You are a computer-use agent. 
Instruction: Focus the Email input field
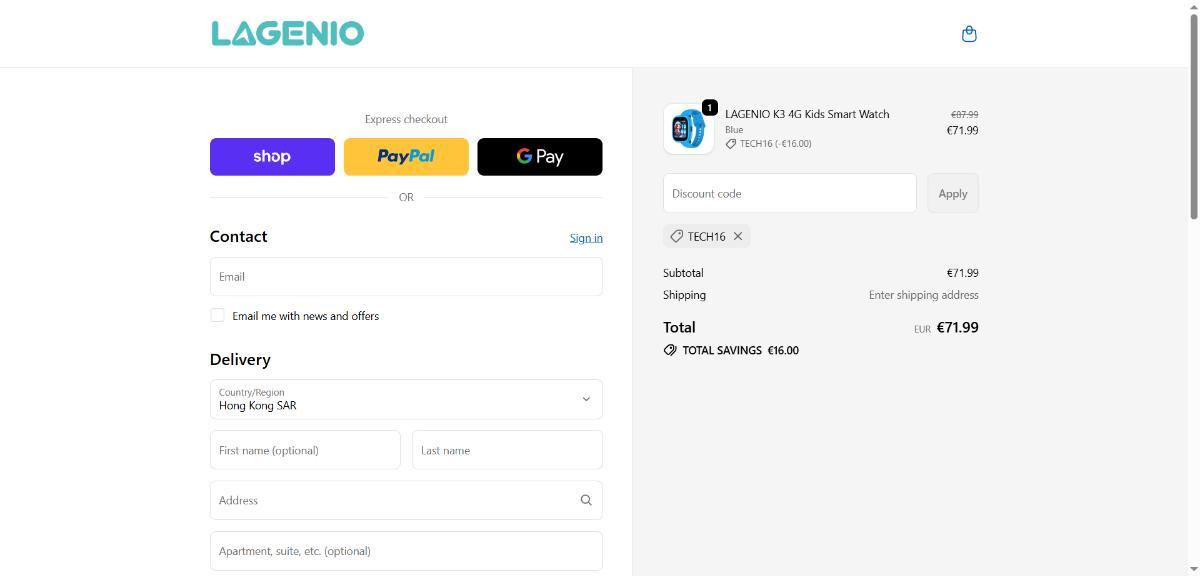coord(406,277)
